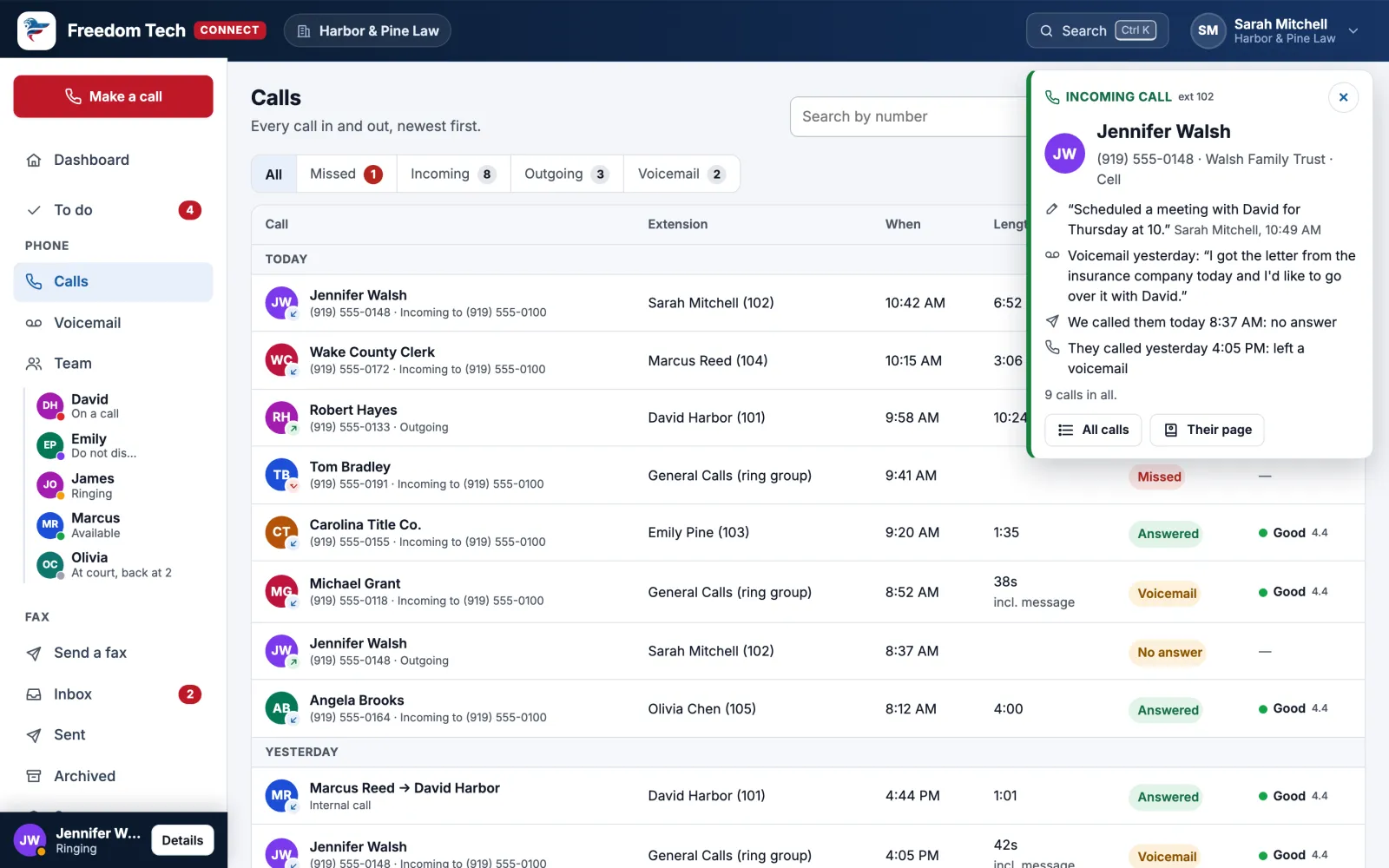This screenshot has height=868, width=1389.
Task: Click Details for the ringing call
Action: click(x=182, y=840)
